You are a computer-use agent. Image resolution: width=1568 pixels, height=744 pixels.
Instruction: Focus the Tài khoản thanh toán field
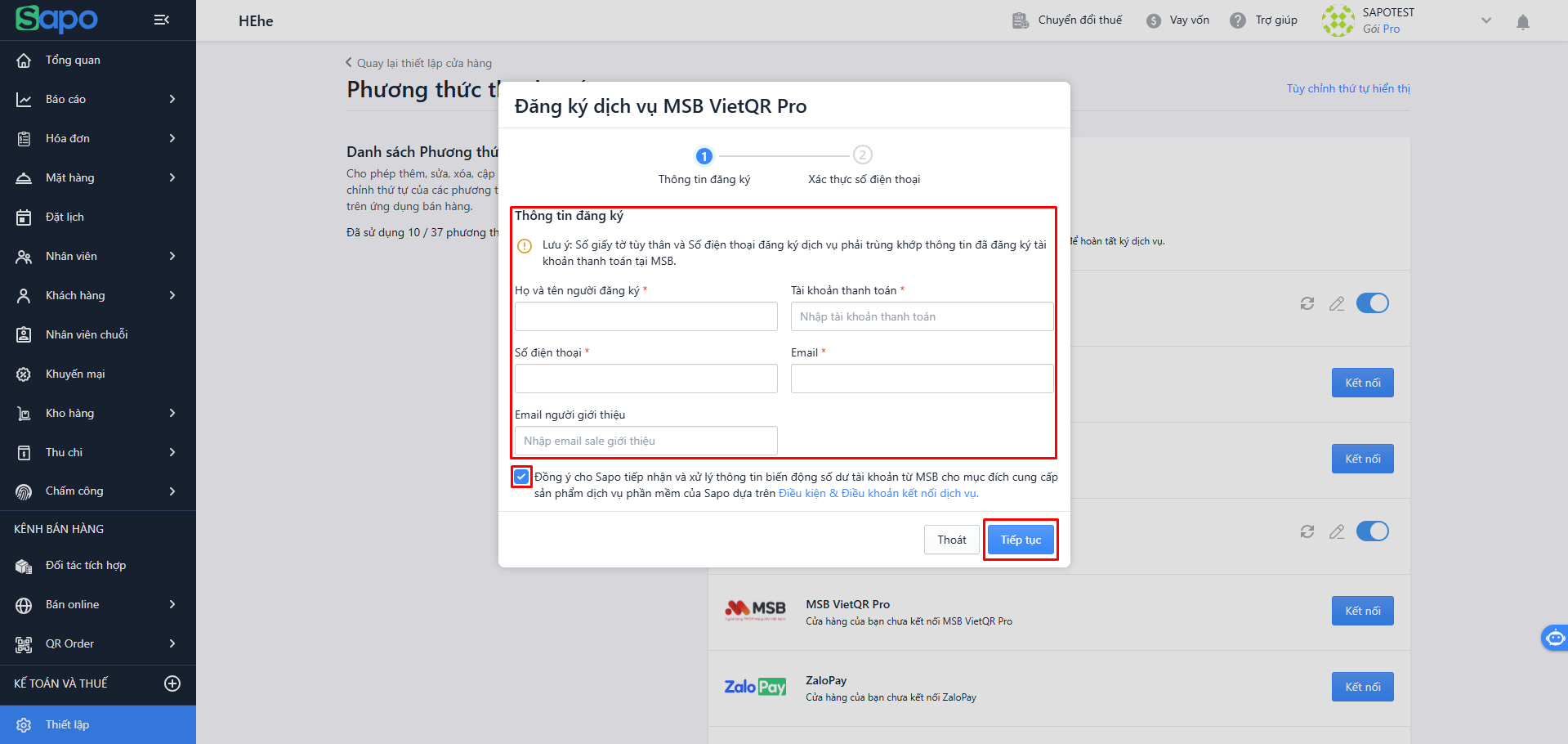click(x=922, y=316)
